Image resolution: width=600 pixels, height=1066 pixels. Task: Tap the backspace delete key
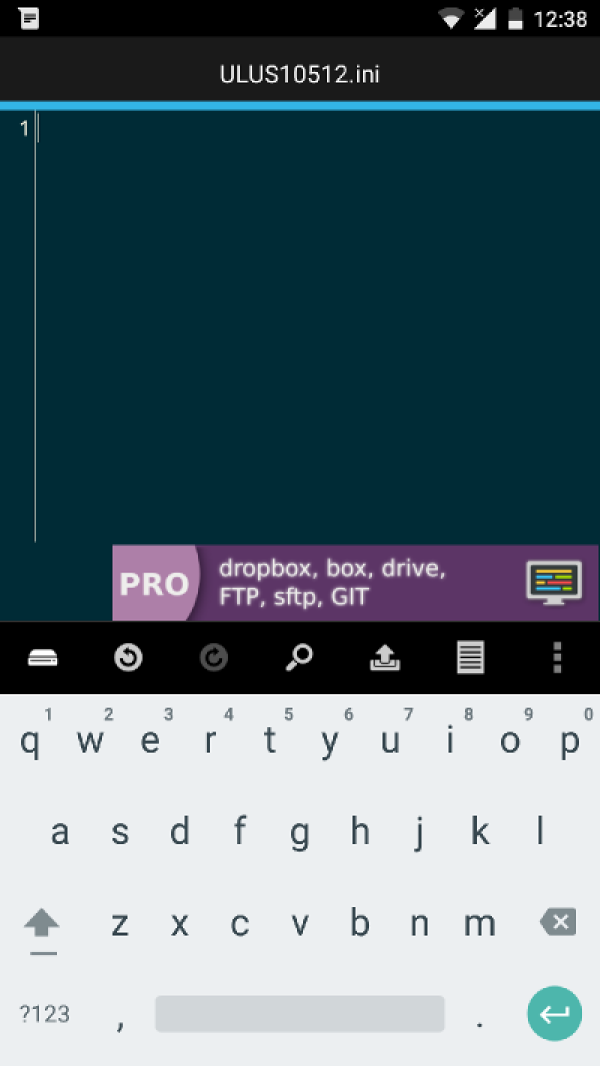pos(558,923)
